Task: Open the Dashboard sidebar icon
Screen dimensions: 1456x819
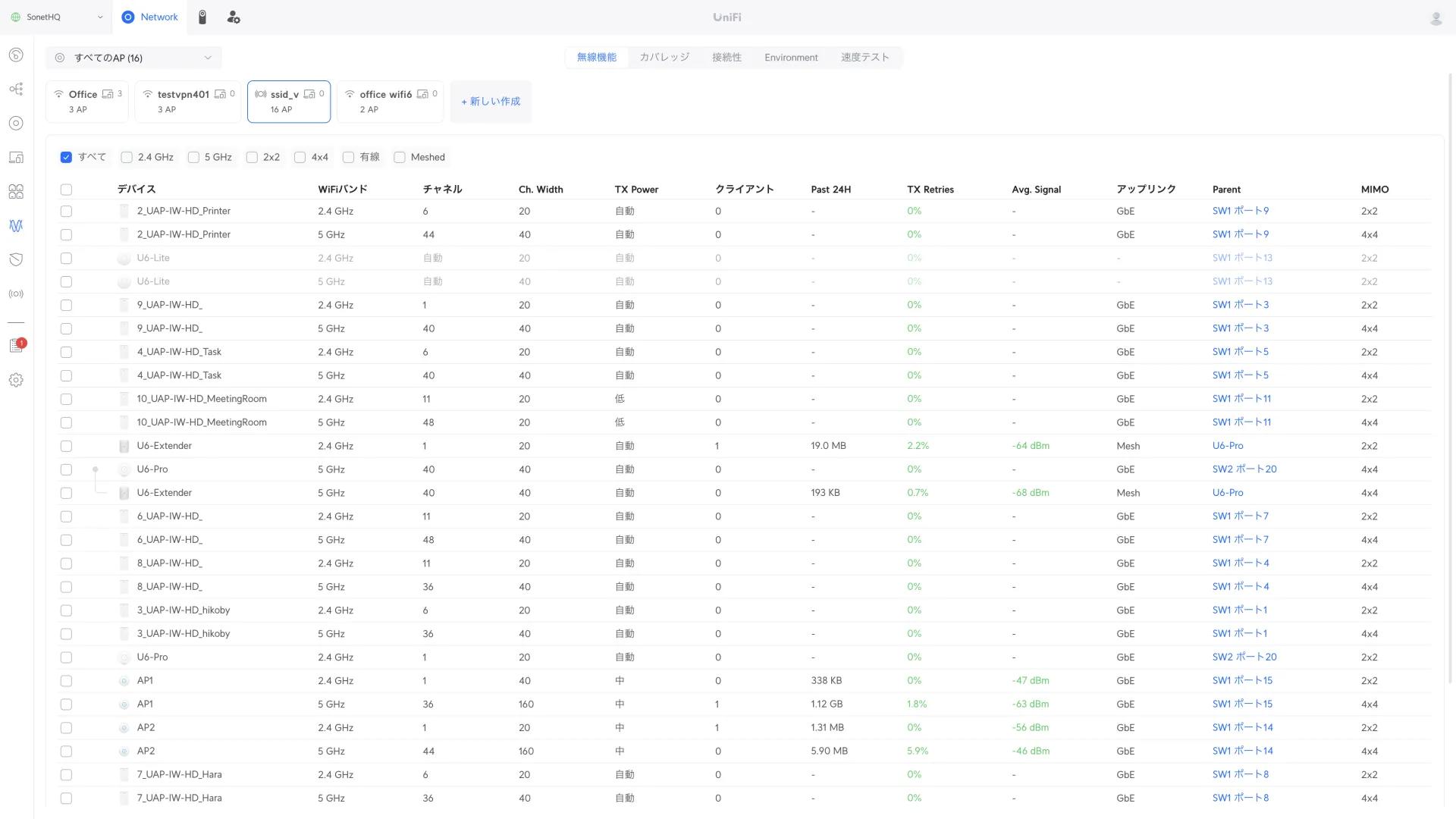Action: 16,55
